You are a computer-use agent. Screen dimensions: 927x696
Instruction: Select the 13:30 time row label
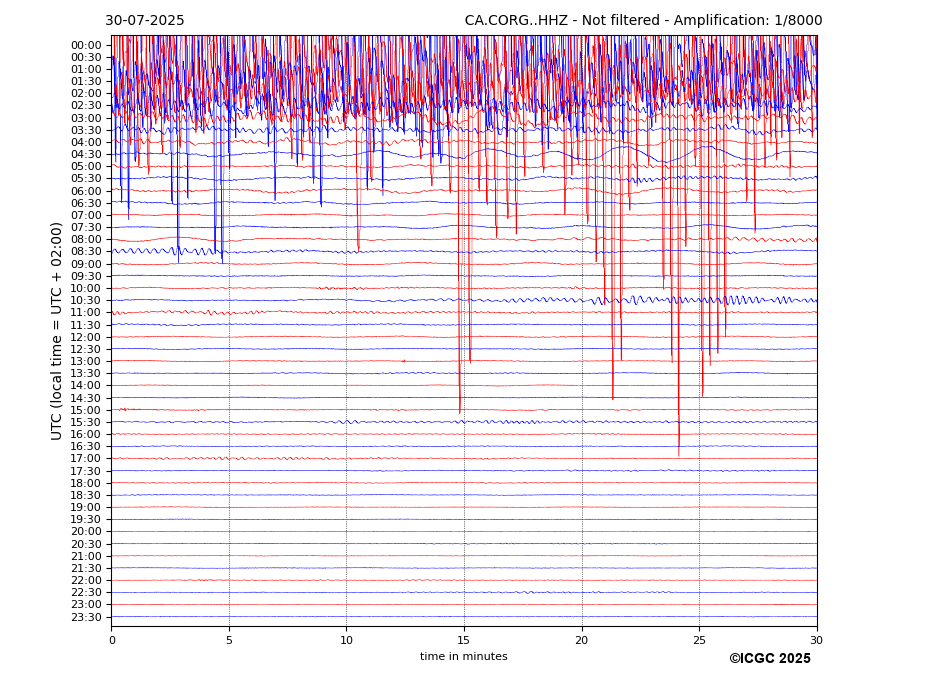pos(86,374)
